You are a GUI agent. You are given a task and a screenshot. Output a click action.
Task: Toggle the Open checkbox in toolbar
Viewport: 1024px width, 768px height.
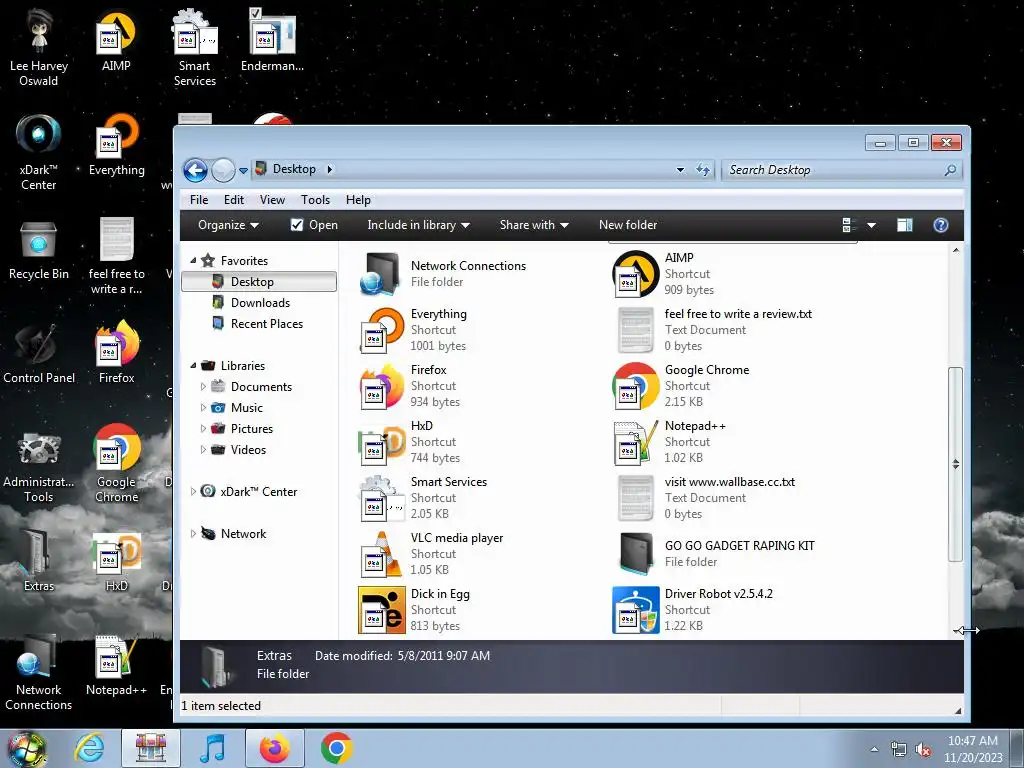click(x=296, y=225)
